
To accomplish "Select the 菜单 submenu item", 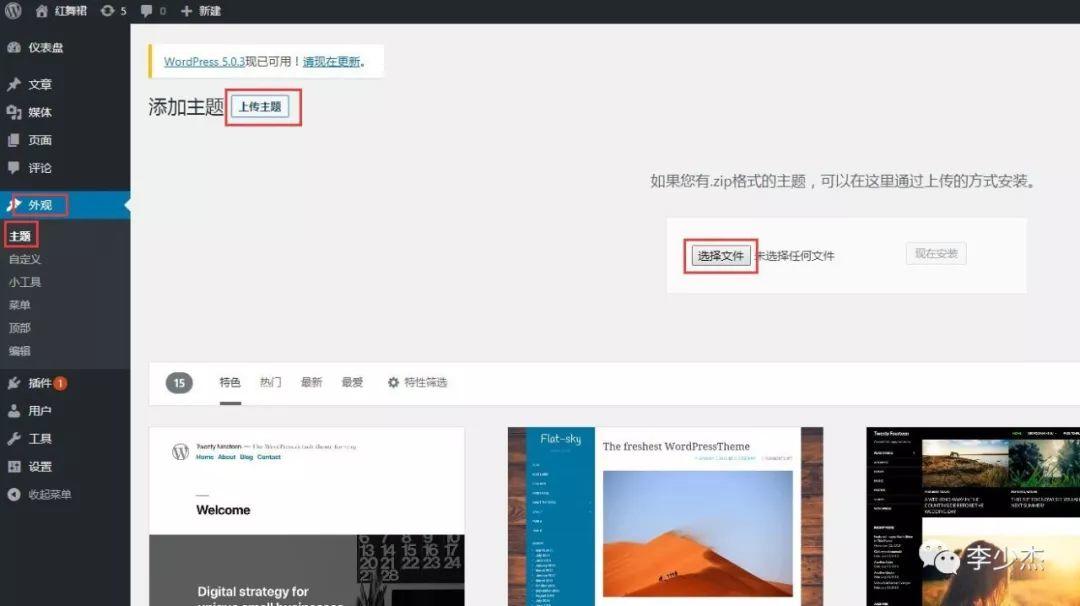I will (19, 304).
